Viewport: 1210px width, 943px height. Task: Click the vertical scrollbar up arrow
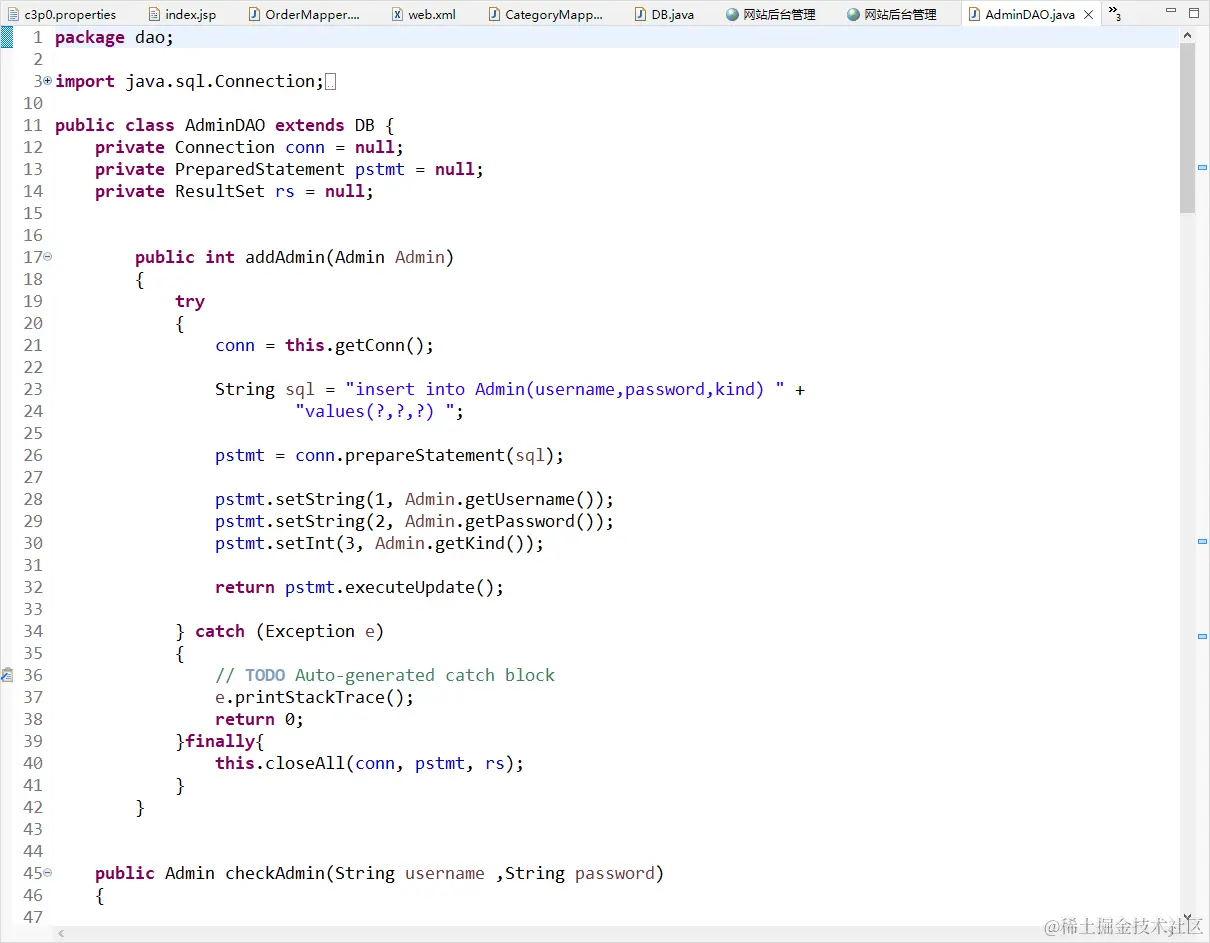click(x=1188, y=35)
